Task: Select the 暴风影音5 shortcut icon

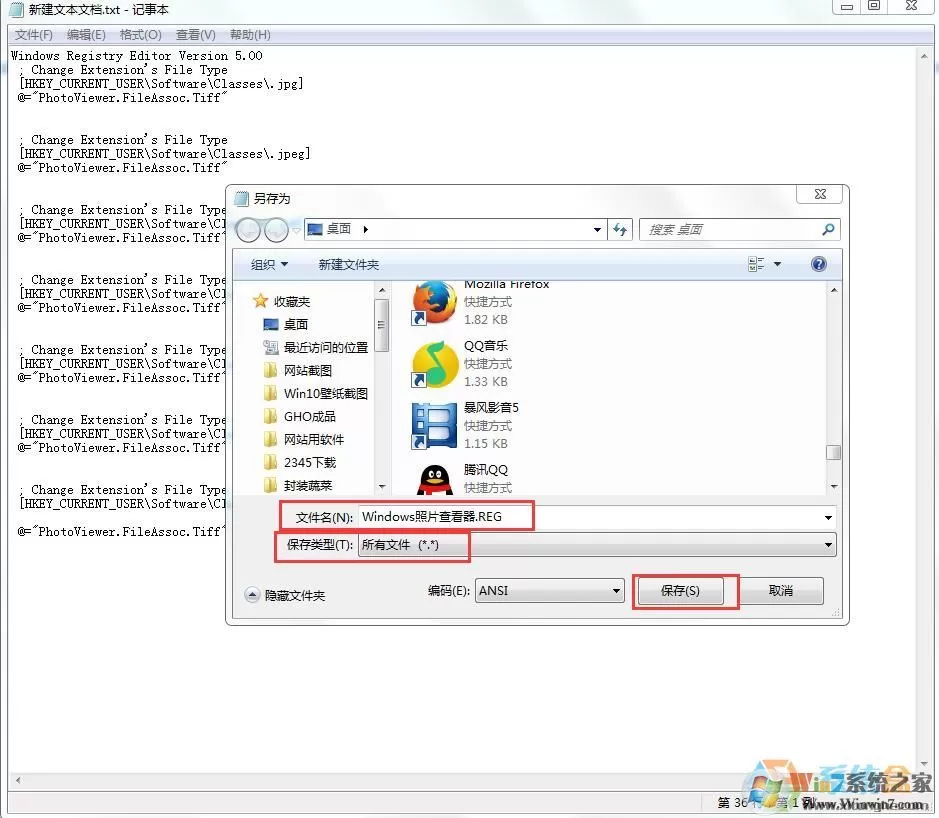Action: click(434, 426)
